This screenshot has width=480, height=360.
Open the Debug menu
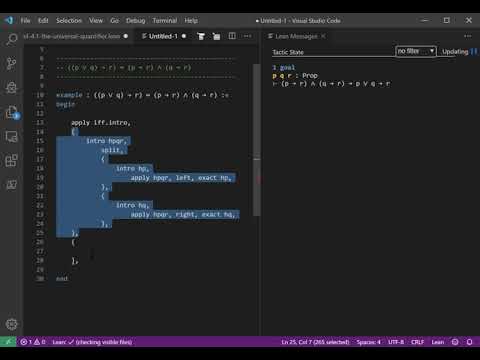click(135, 20)
